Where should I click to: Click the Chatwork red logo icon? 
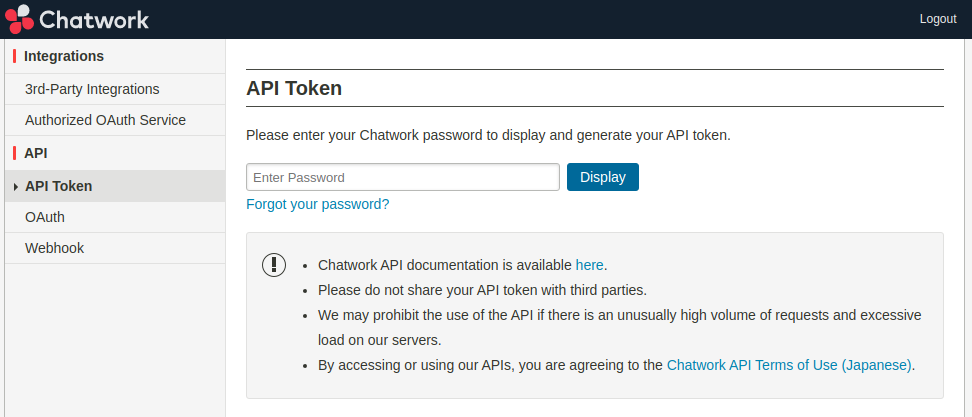[x=19, y=19]
